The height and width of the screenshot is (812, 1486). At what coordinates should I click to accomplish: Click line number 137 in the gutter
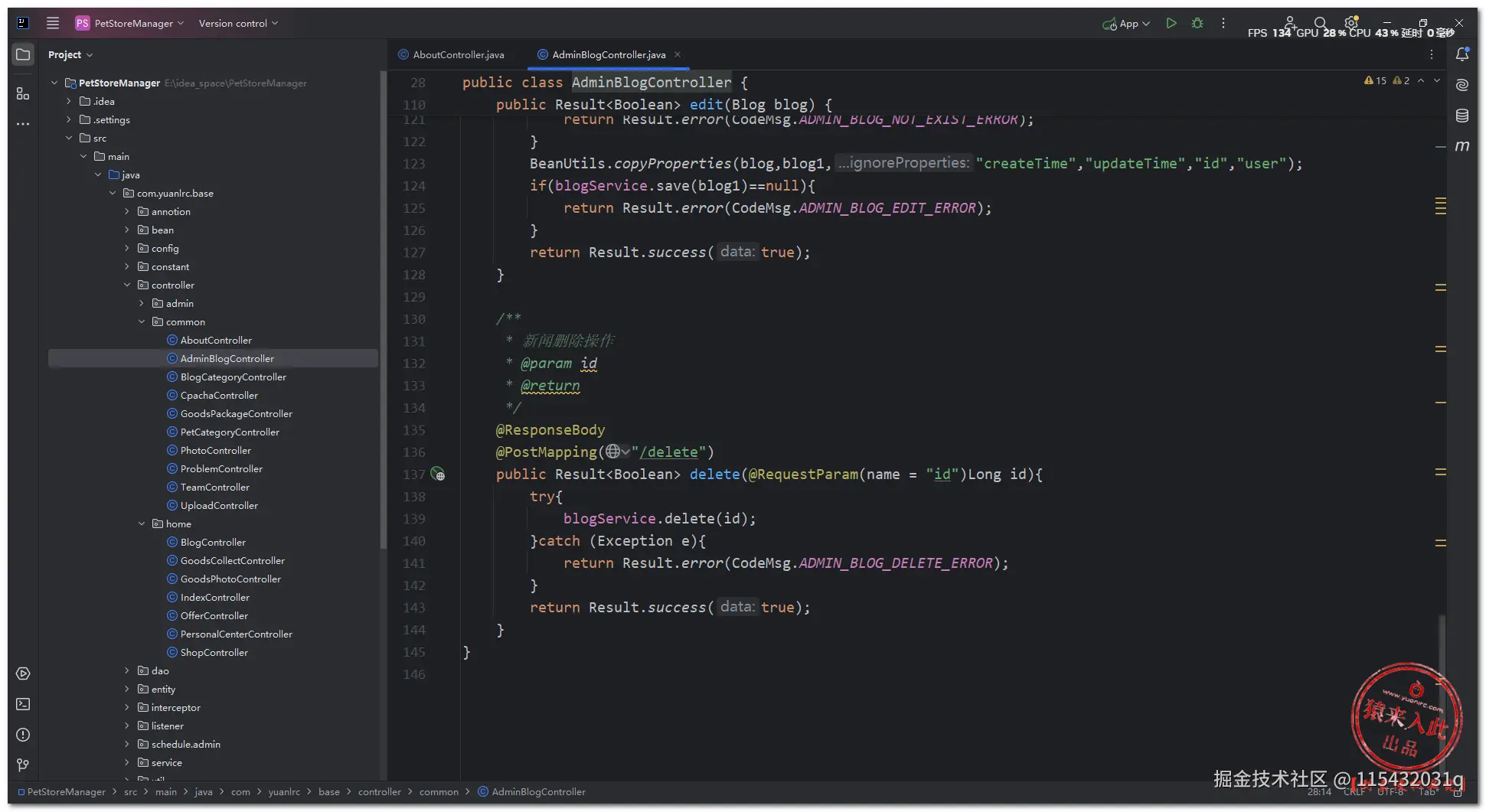(414, 474)
